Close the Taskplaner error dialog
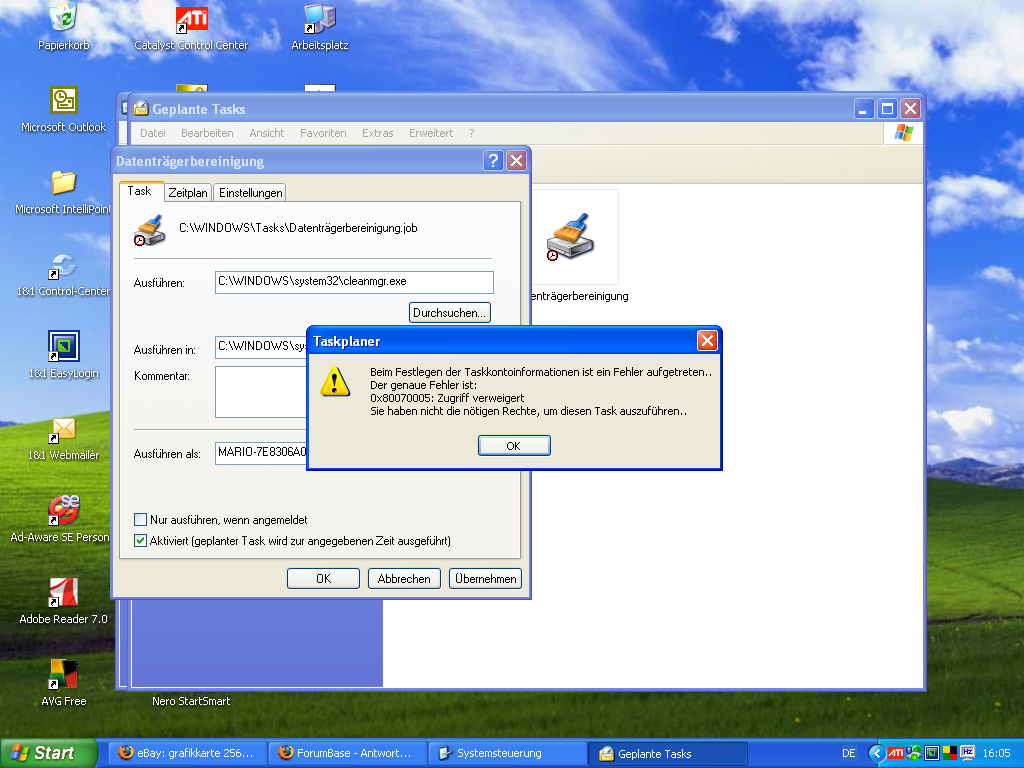This screenshot has width=1024, height=768. click(x=707, y=340)
